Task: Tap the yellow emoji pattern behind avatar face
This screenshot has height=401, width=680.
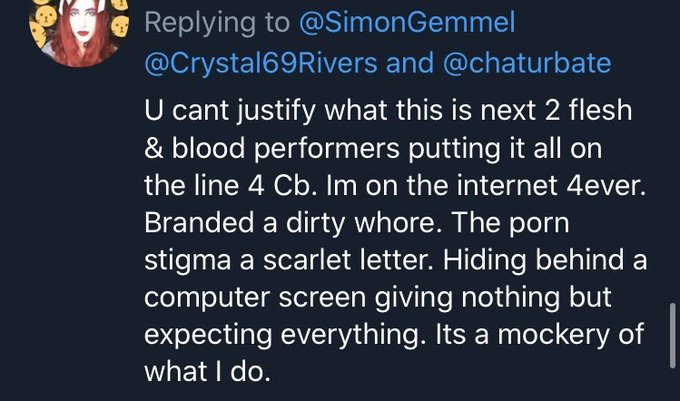Action: (x=41, y=24)
